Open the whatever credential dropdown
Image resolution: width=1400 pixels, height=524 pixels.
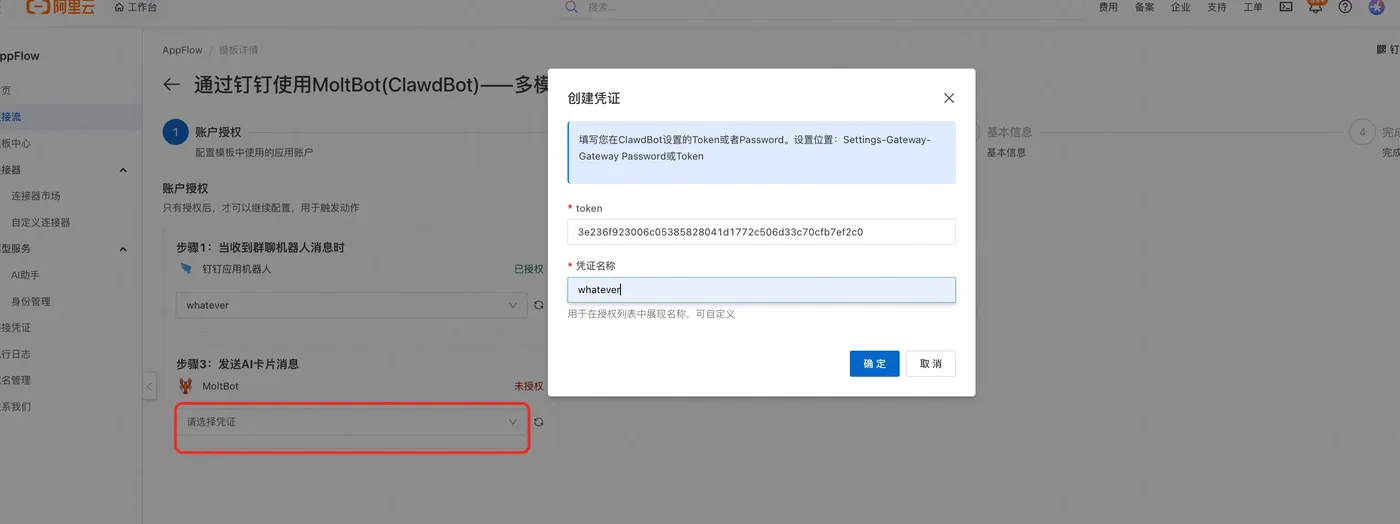352,305
